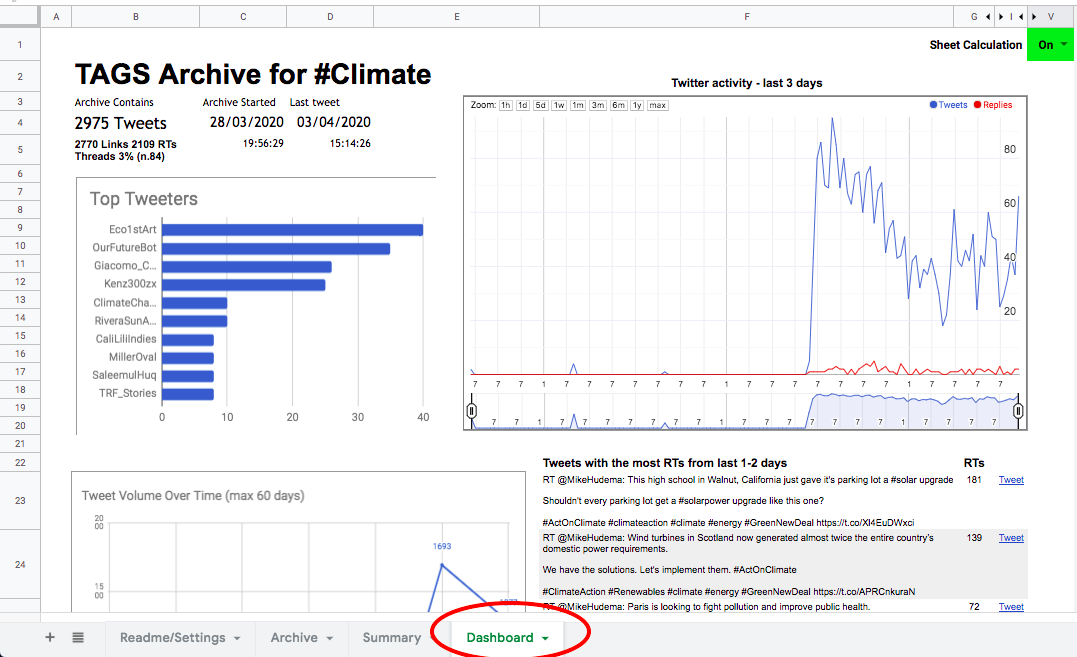Switch to the Archive sheet tab
The width and height of the screenshot is (1077, 657).
294,637
